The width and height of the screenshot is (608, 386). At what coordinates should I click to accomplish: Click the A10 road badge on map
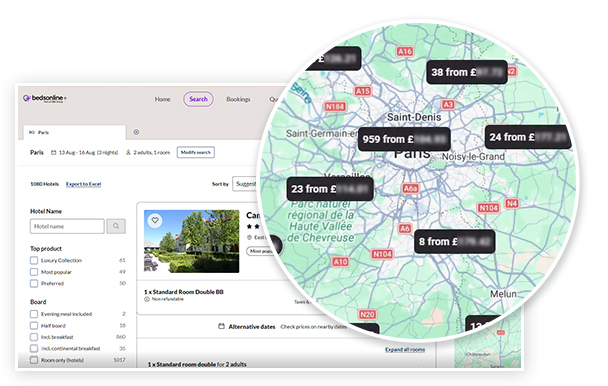point(340,262)
